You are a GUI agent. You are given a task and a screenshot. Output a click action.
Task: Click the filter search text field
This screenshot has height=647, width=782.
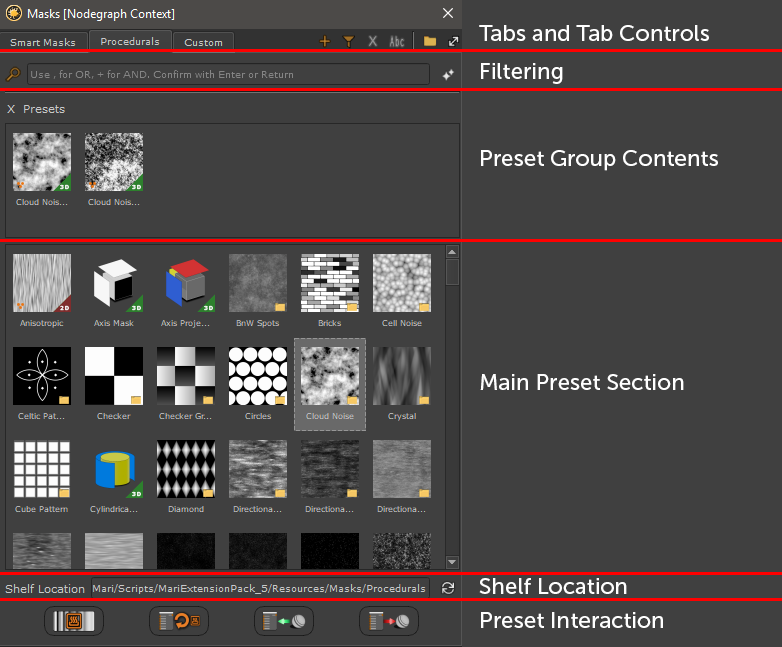coord(228,75)
